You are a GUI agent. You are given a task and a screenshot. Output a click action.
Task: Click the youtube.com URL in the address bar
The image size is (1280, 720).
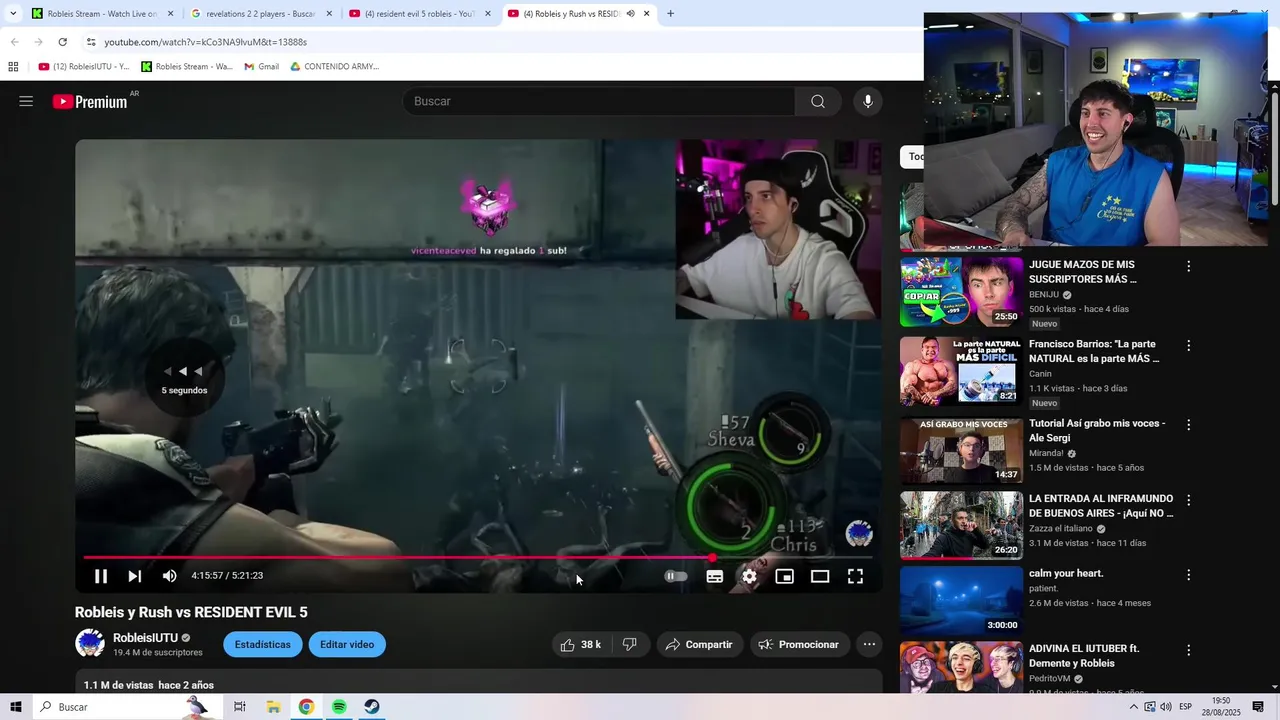click(205, 42)
